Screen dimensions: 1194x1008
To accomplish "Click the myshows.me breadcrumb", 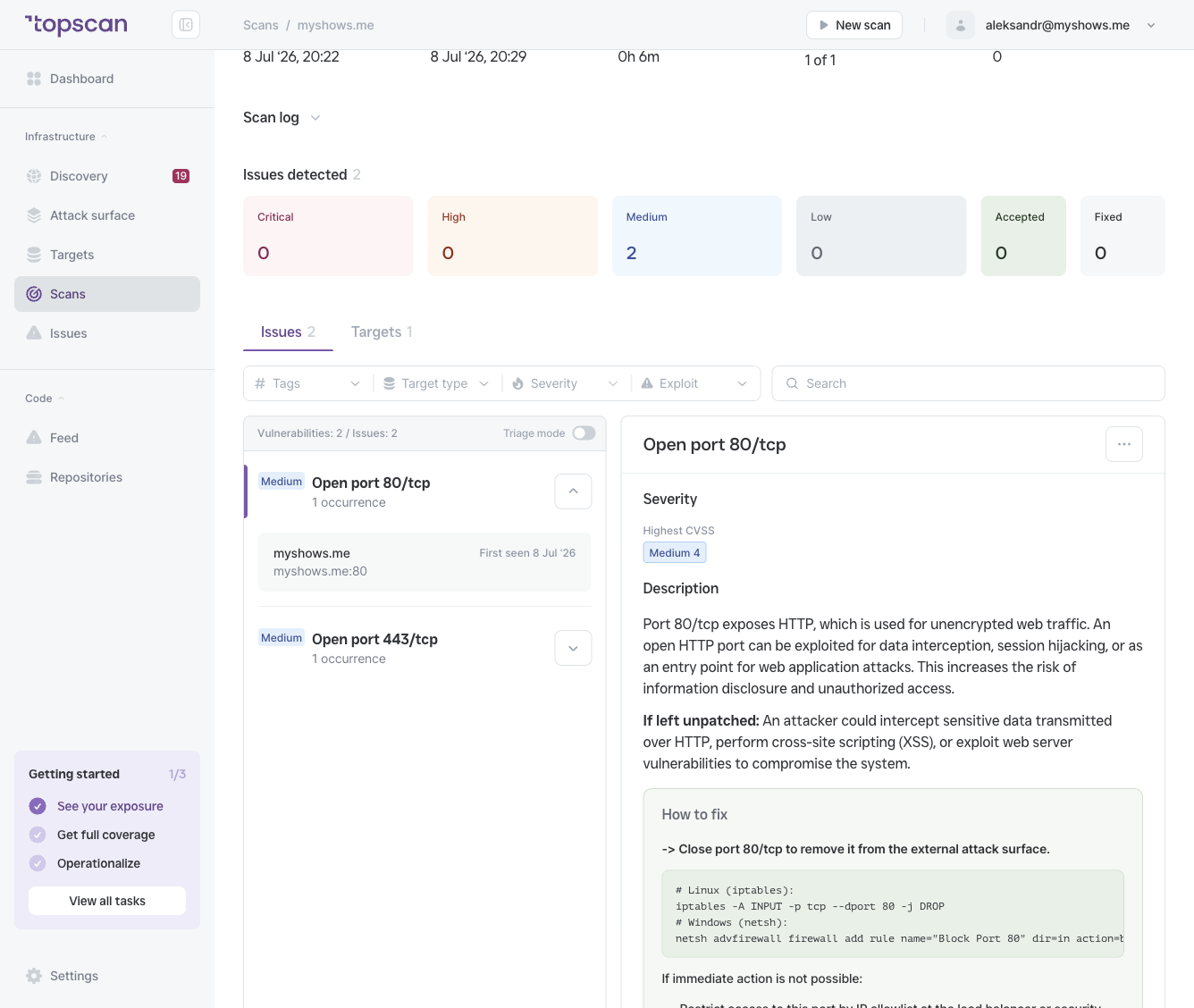I will 336,25.
